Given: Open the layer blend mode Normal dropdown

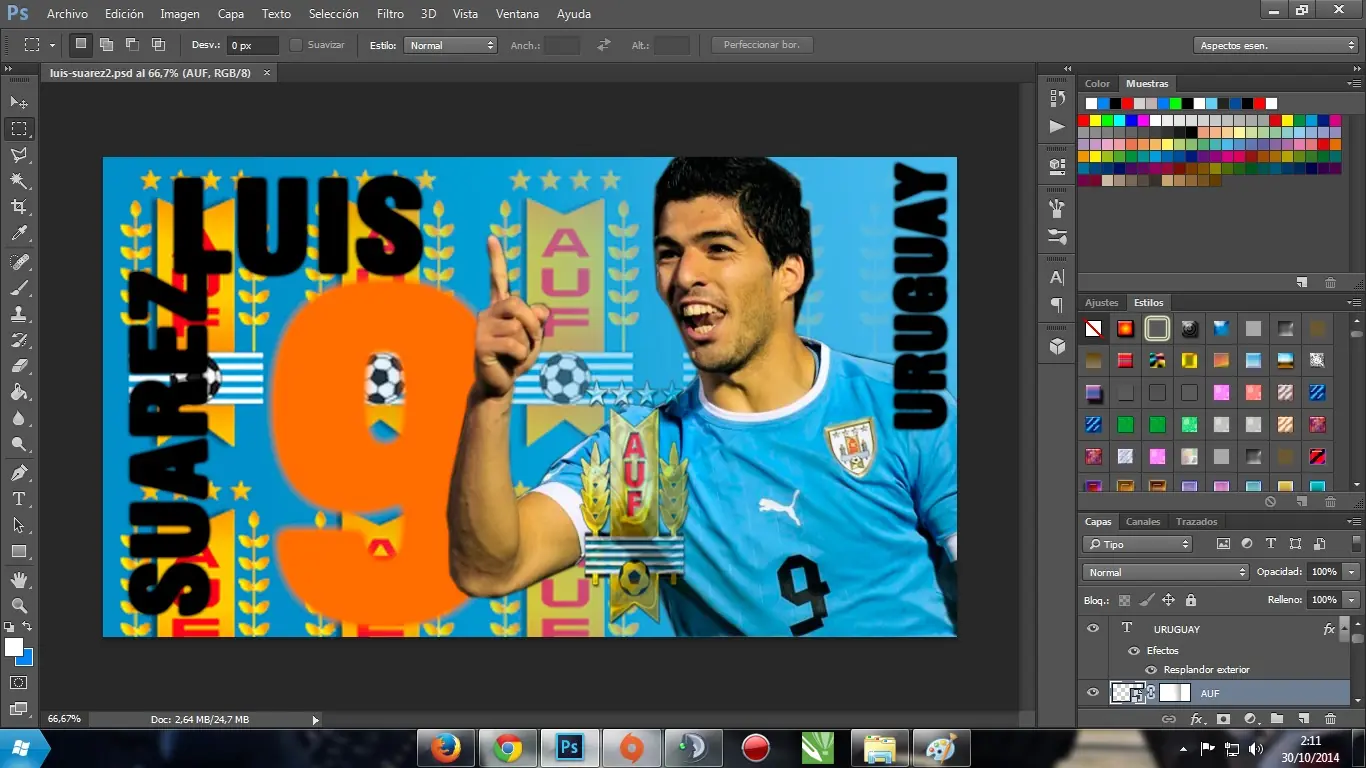Looking at the screenshot, I should pyautogui.click(x=1166, y=572).
